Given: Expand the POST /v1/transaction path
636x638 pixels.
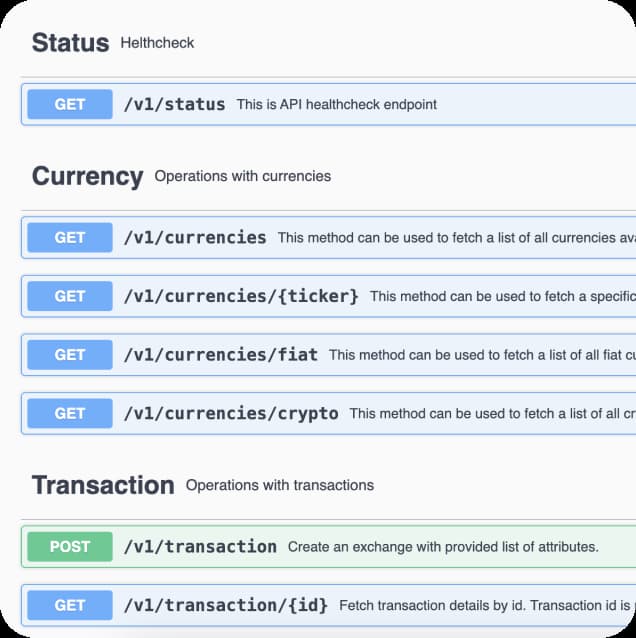Looking at the screenshot, I should click(200, 547).
